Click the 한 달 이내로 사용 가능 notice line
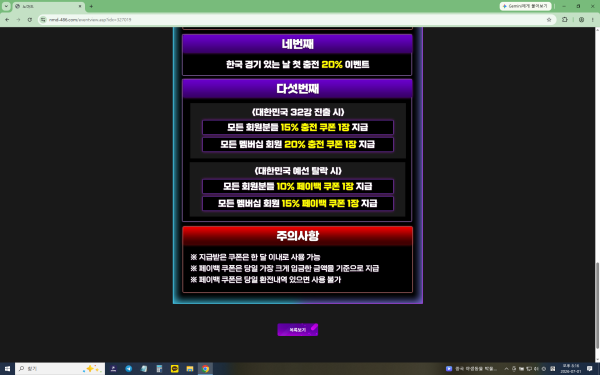This screenshot has width=600, height=375. click(255, 257)
